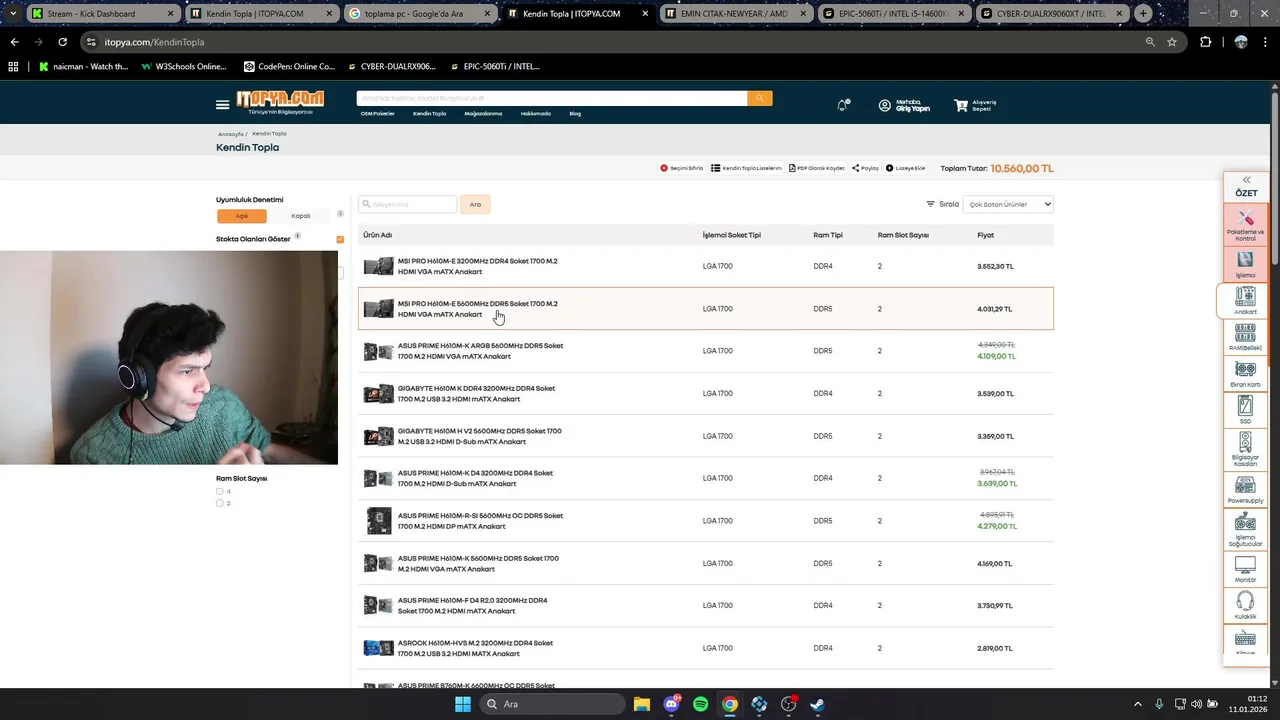Image resolution: width=1280 pixels, height=720 pixels.
Task: Set Uyumluluk Denetimi to Açık
Action: click(x=242, y=216)
